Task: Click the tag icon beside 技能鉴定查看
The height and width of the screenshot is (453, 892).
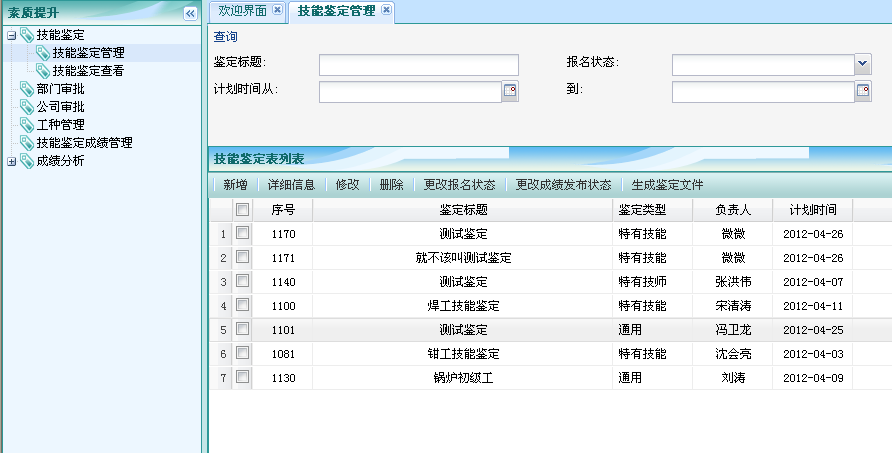Action: 43,71
